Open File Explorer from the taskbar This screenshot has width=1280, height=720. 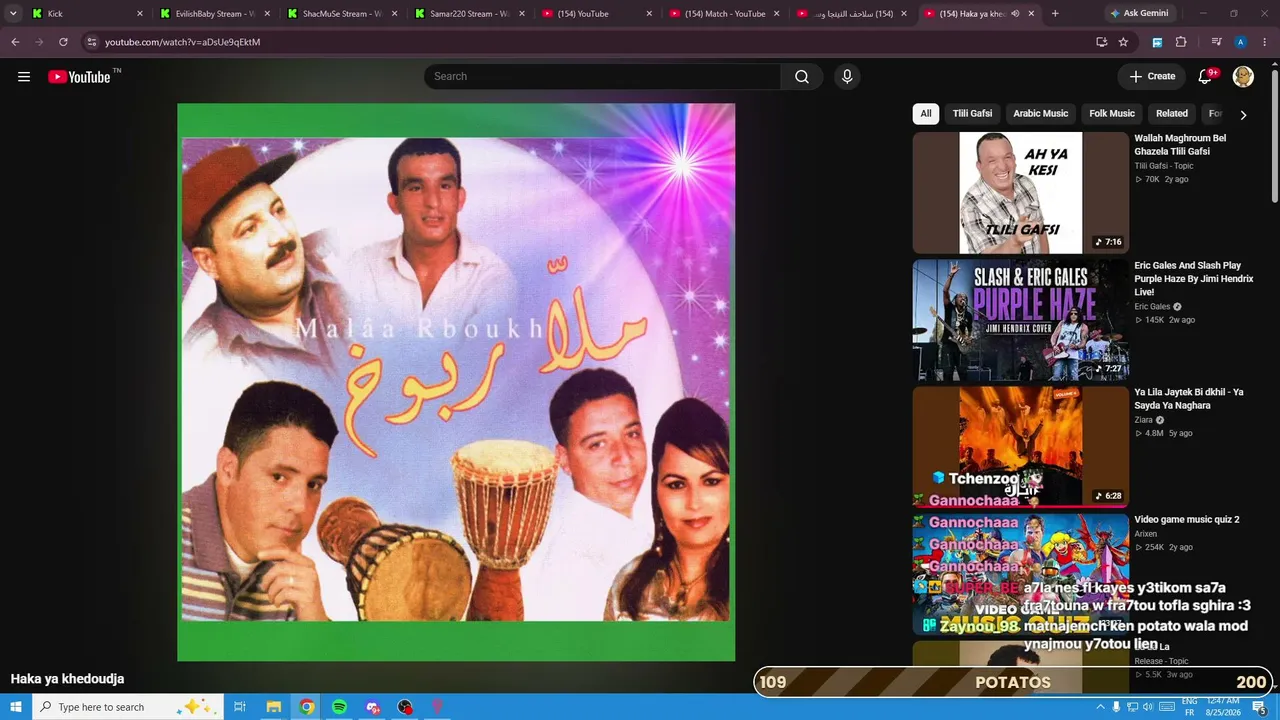click(x=274, y=707)
